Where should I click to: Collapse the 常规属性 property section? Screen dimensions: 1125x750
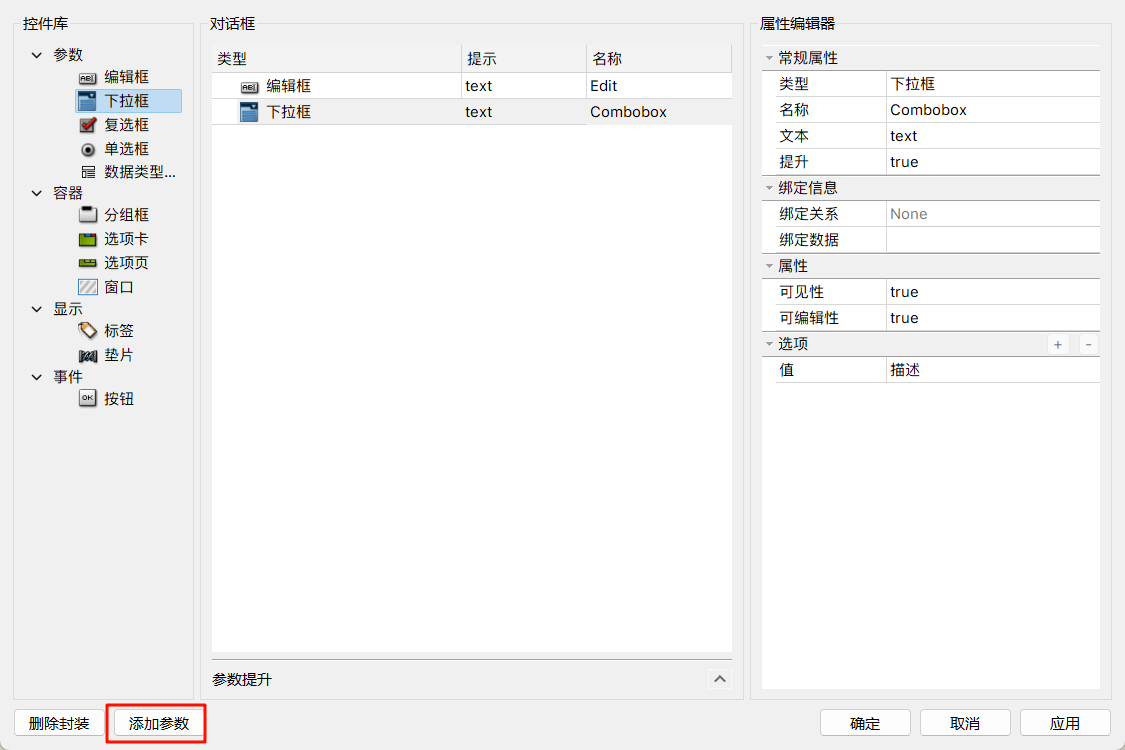tap(769, 58)
